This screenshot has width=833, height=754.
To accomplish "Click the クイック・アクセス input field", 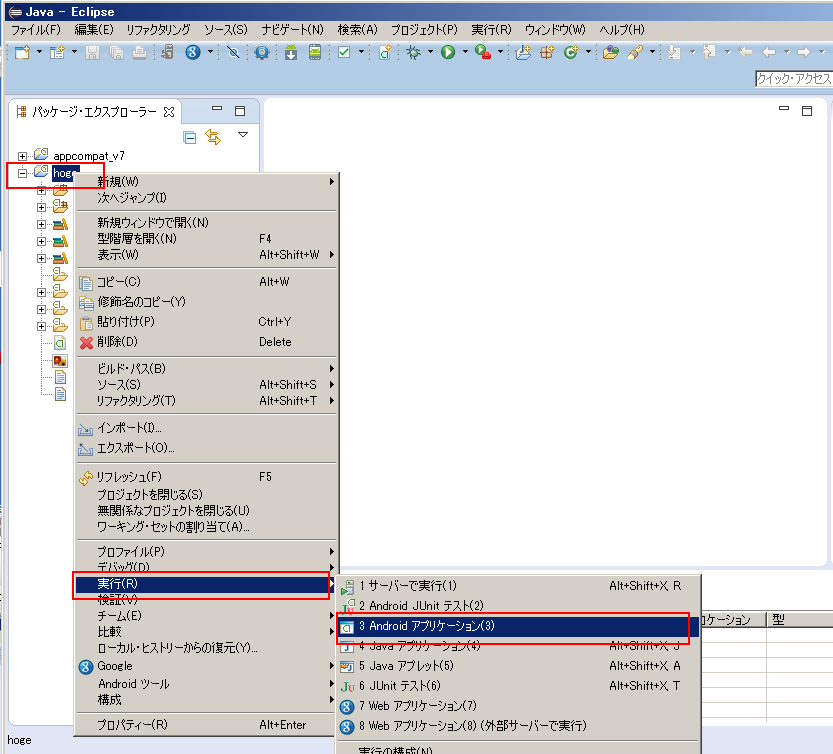I will (x=794, y=79).
